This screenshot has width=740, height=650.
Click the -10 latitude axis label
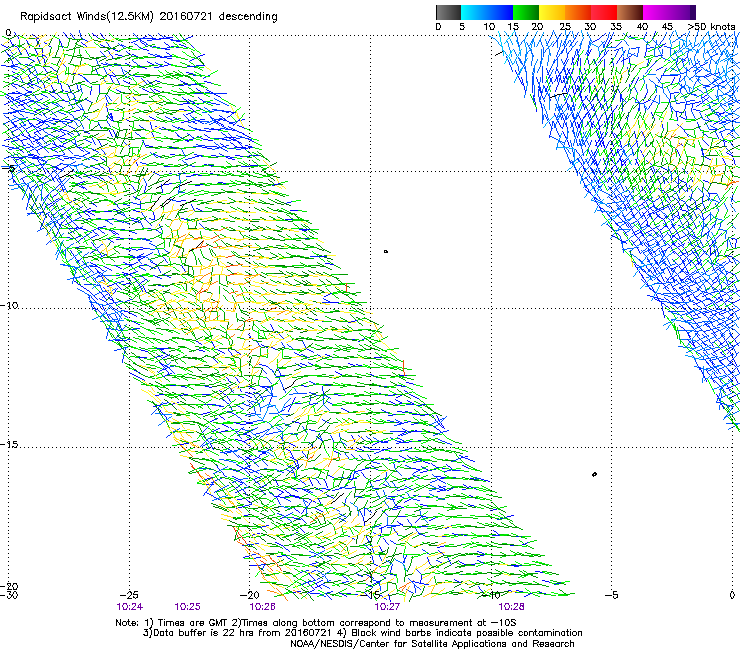(9, 305)
